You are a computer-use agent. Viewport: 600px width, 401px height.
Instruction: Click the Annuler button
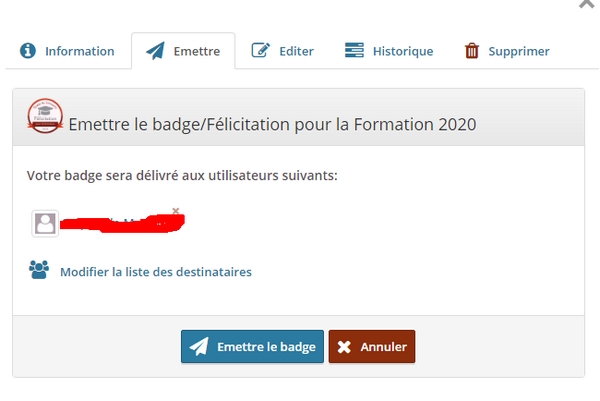[x=372, y=347]
